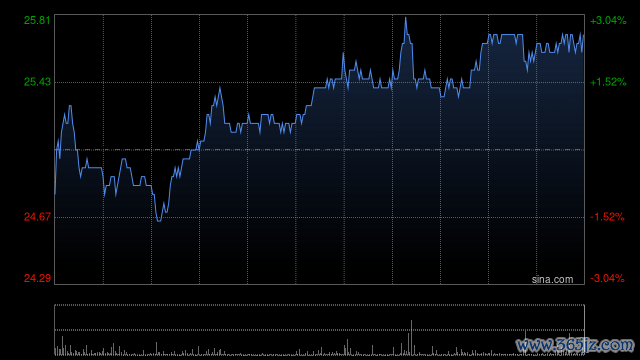The width and height of the screenshot is (640, 360).
Task: Click the +1.52% percentage label
Action: tap(608, 82)
